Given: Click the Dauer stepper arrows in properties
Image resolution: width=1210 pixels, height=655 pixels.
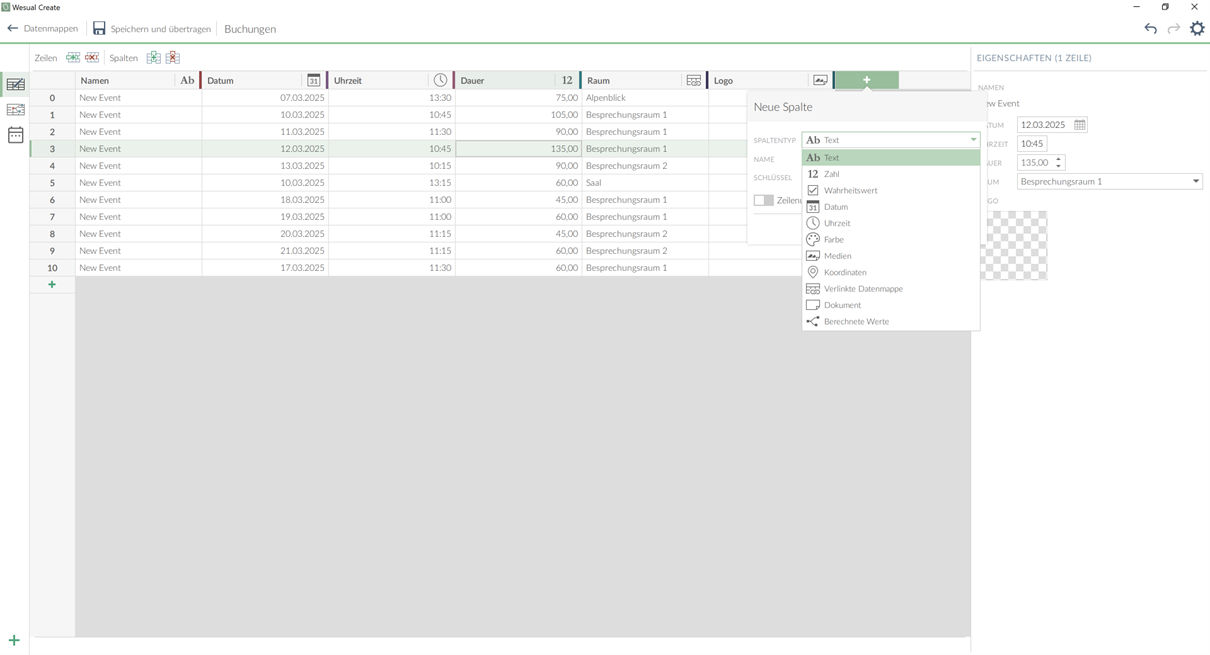Looking at the screenshot, I should 1058,162.
